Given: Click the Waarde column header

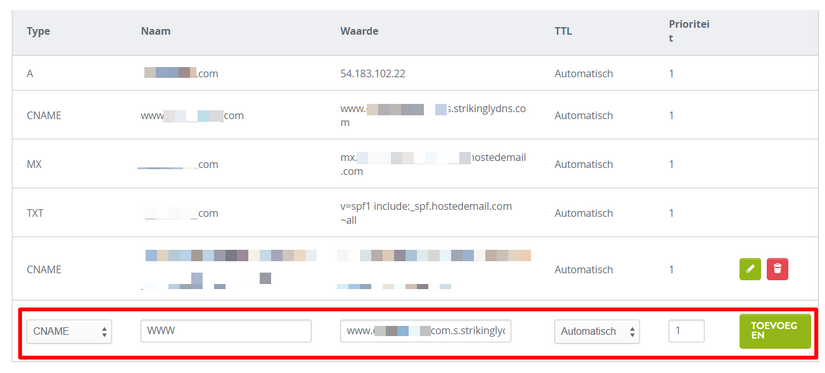Looking at the screenshot, I should click(359, 31).
